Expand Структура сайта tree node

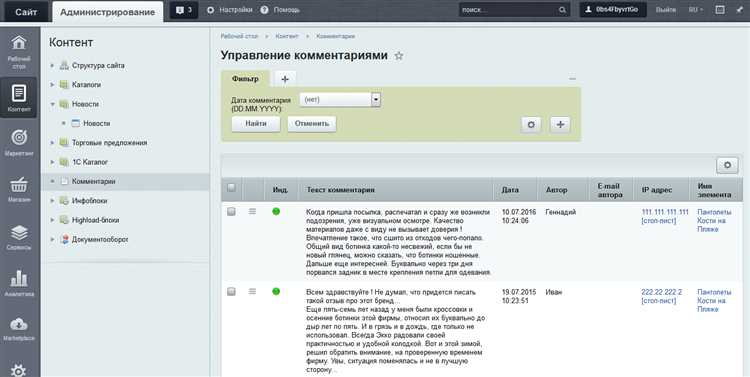(53, 66)
